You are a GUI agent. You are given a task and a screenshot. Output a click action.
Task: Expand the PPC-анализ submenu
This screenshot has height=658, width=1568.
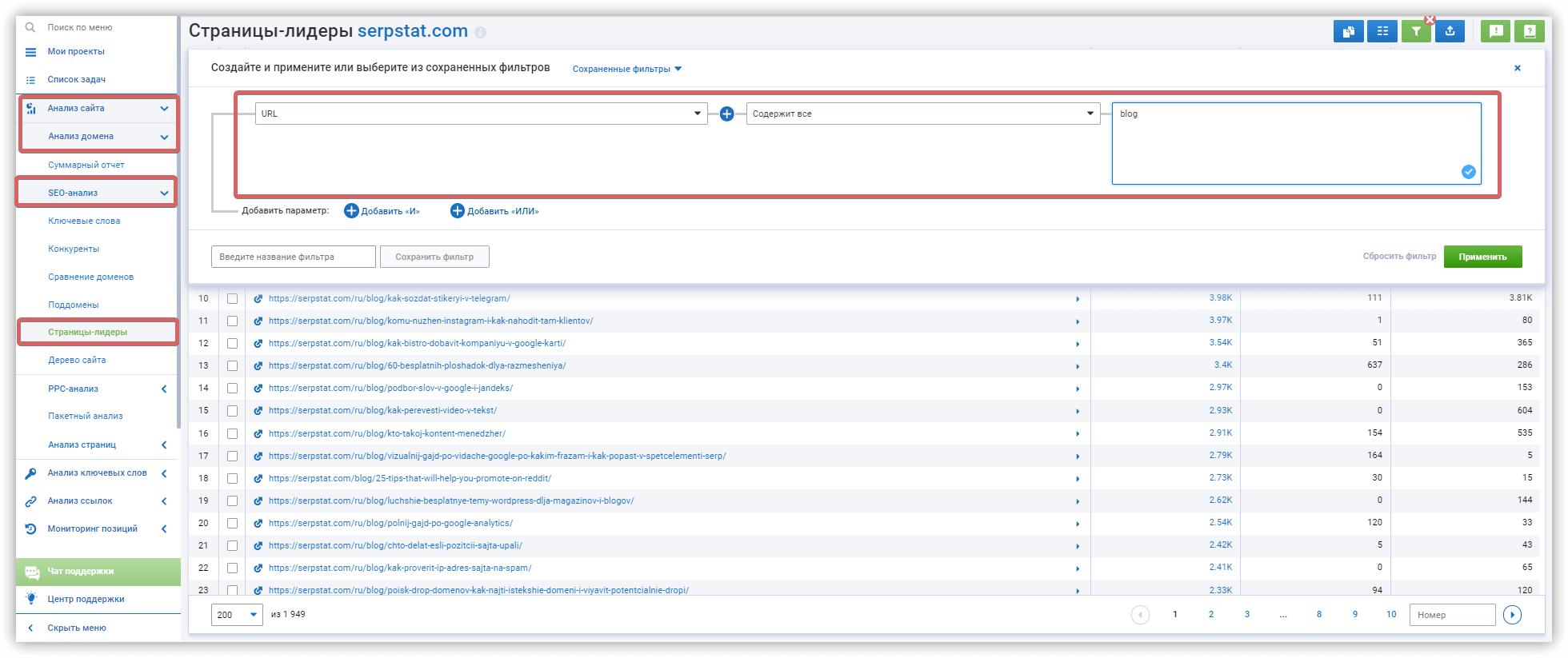click(164, 389)
